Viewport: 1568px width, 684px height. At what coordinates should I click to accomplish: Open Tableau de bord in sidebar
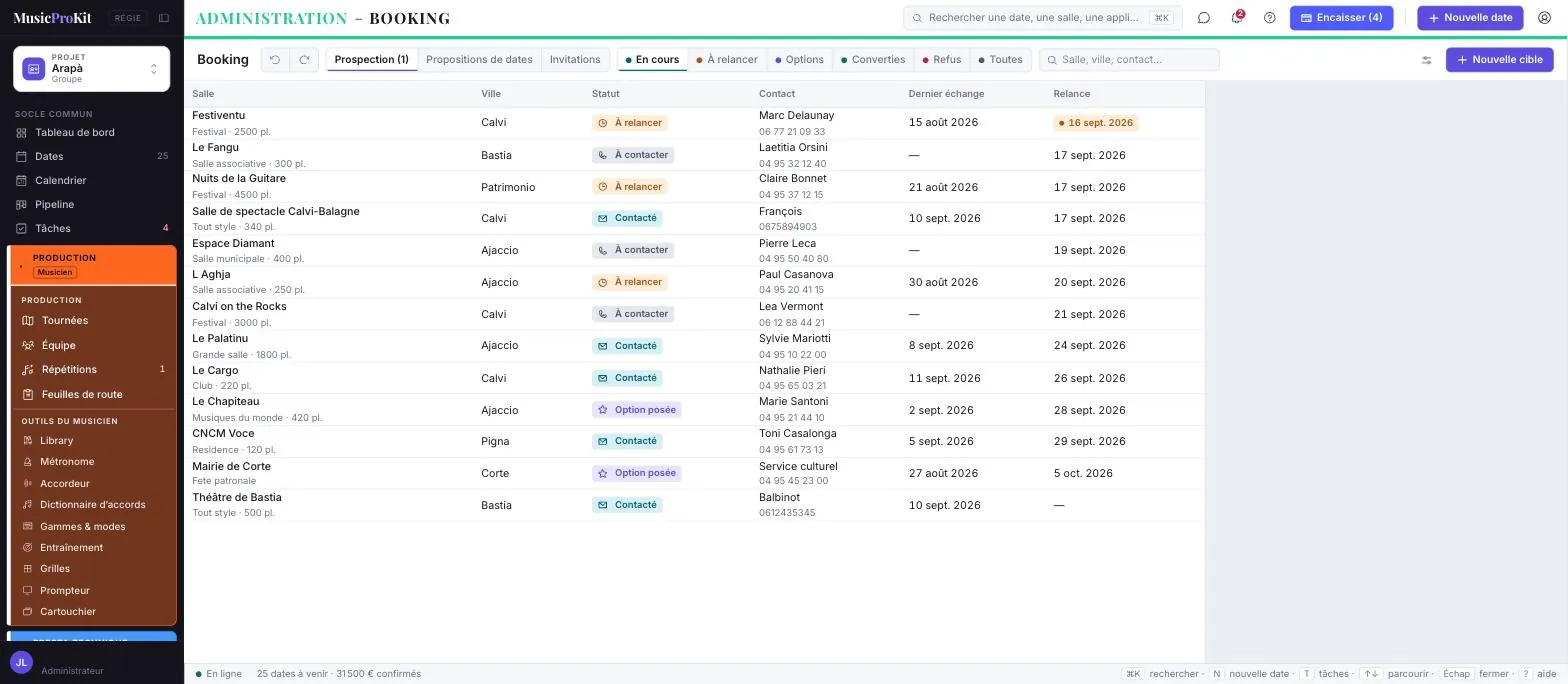tap(92, 133)
